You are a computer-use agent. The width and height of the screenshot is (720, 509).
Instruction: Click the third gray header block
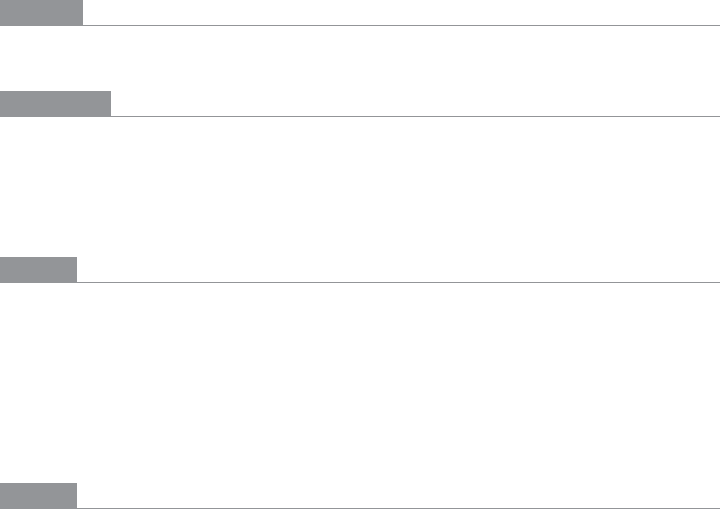coord(38,270)
